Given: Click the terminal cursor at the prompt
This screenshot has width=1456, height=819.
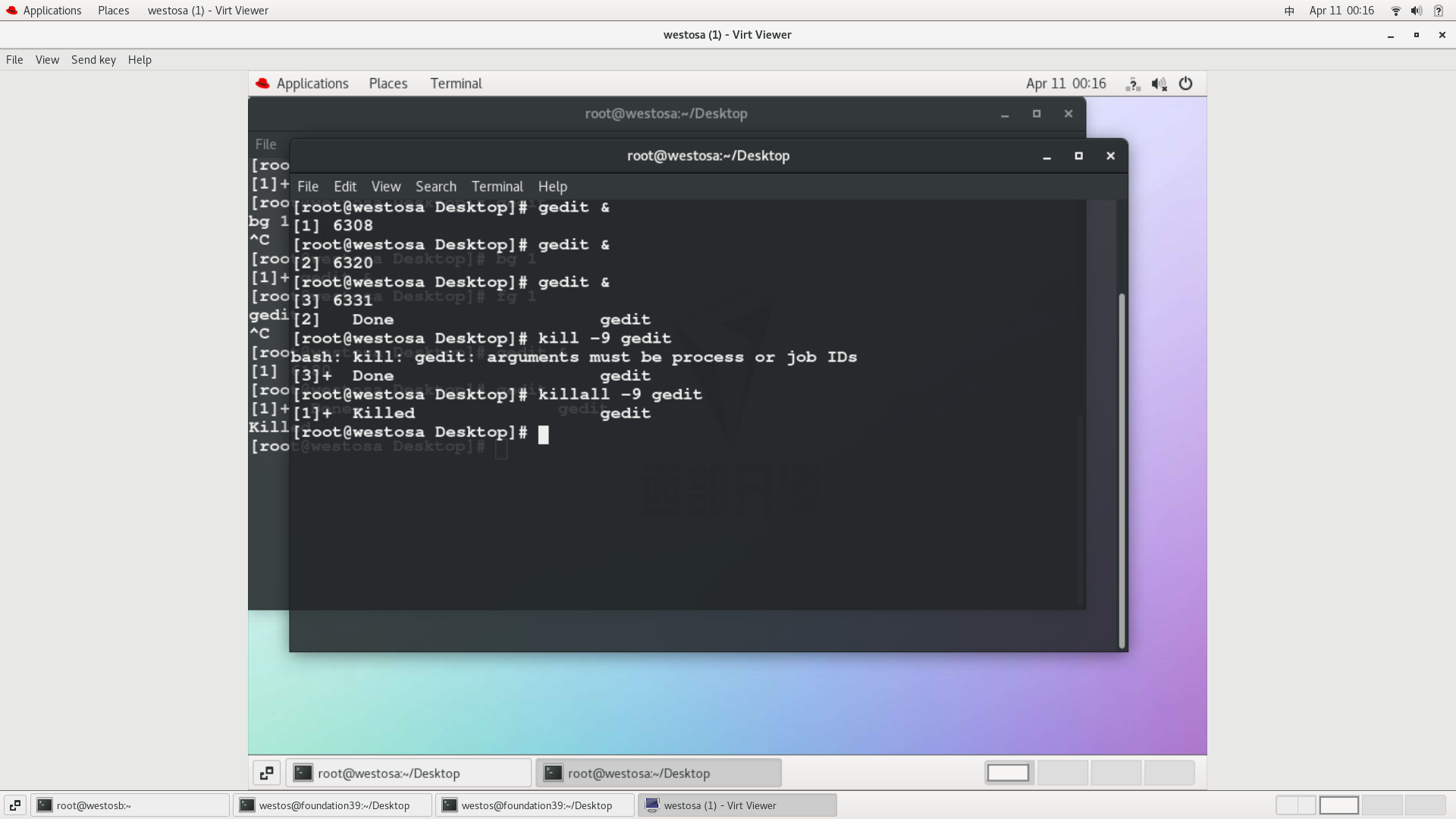Looking at the screenshot, I should (543, 435).
